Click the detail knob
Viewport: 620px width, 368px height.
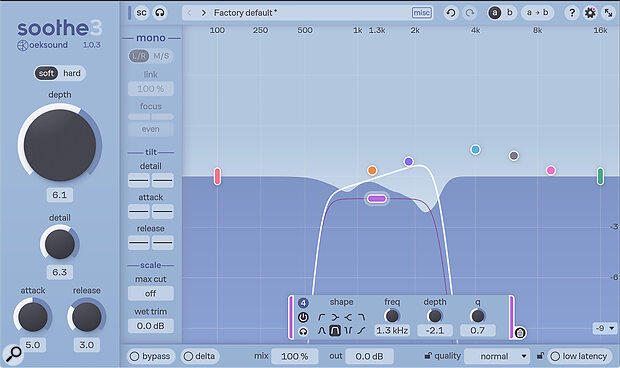coord(60,244)
